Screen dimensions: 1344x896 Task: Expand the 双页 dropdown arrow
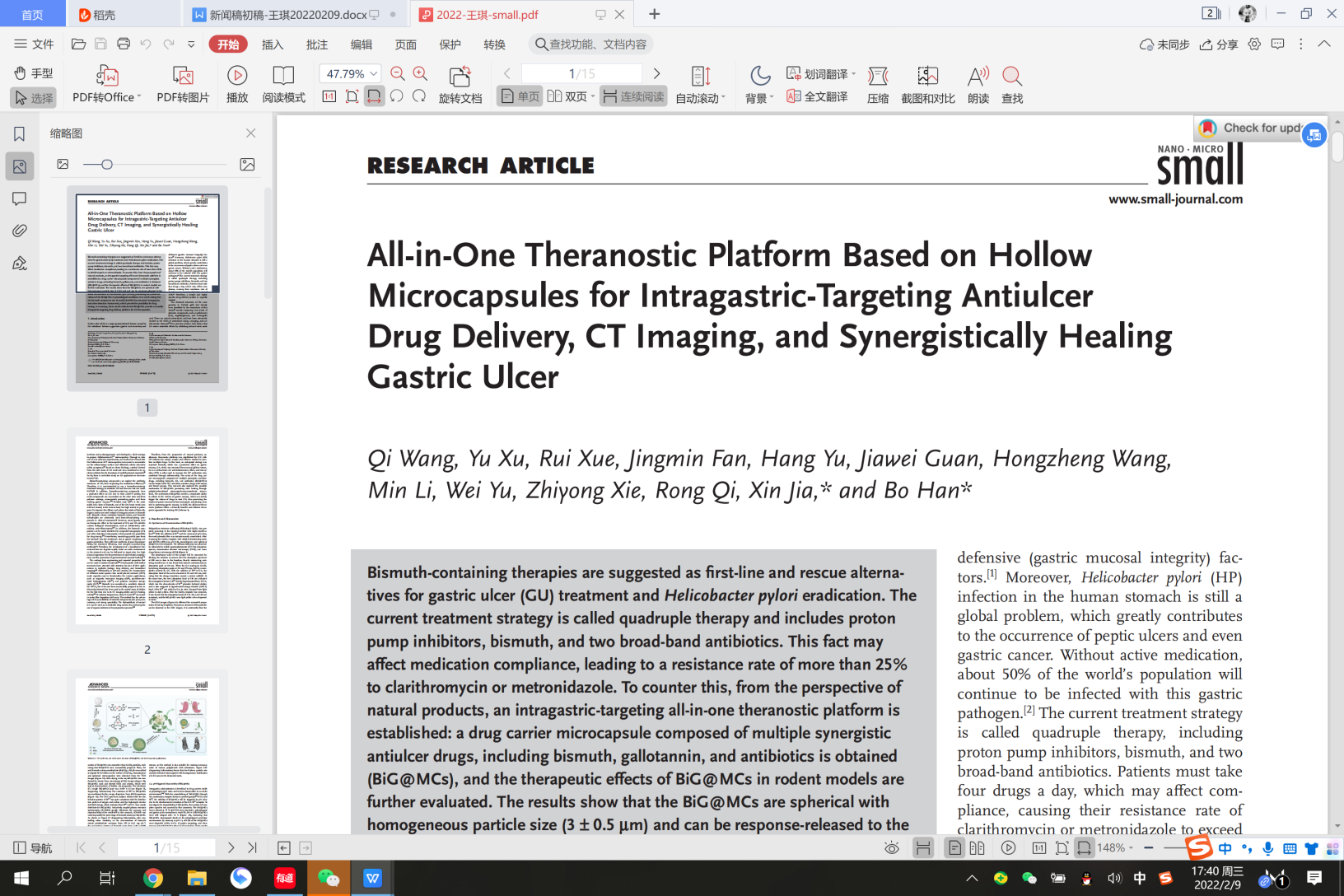[593, 96]
